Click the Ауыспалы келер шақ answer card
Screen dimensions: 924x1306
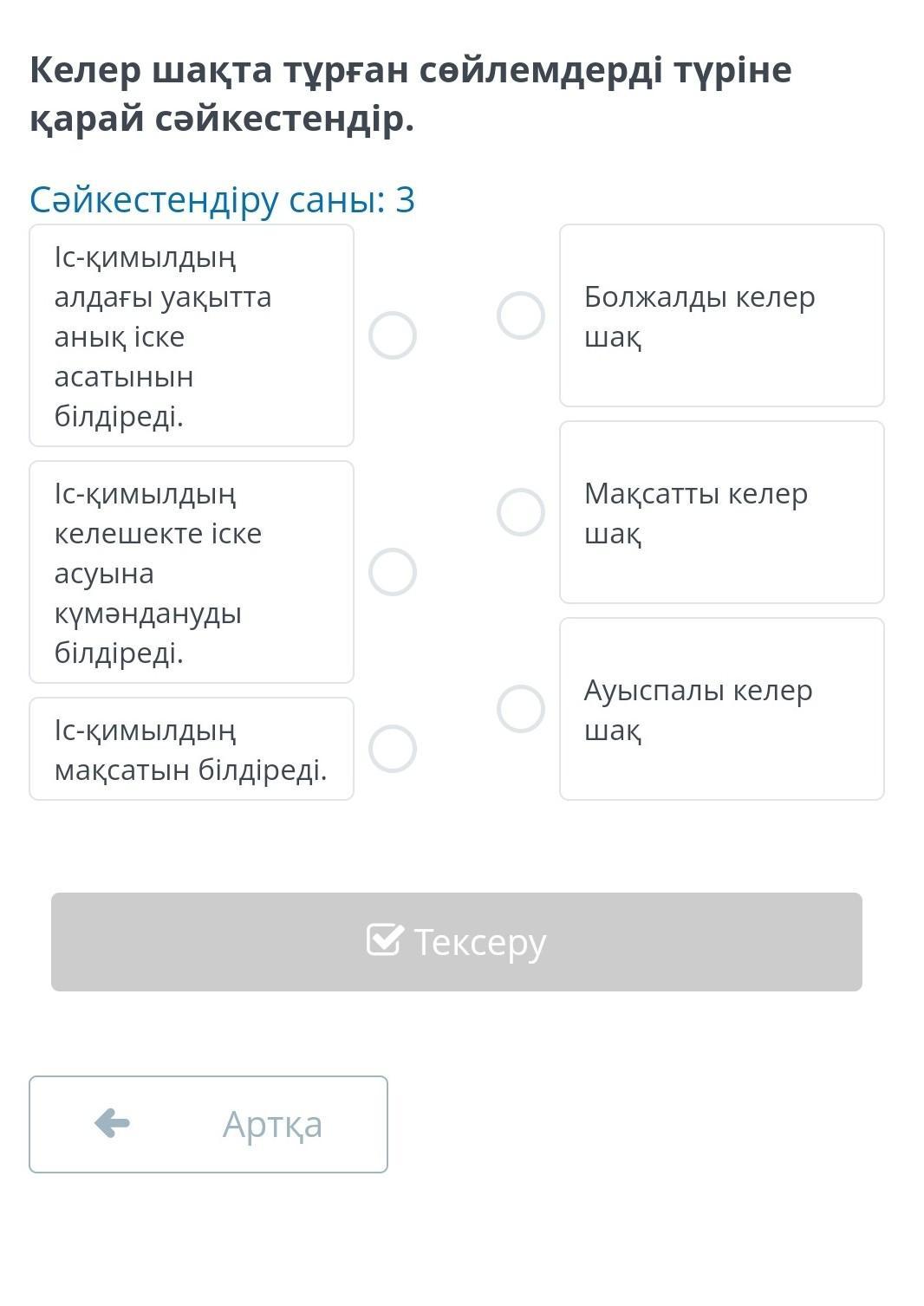pos(721,709)
